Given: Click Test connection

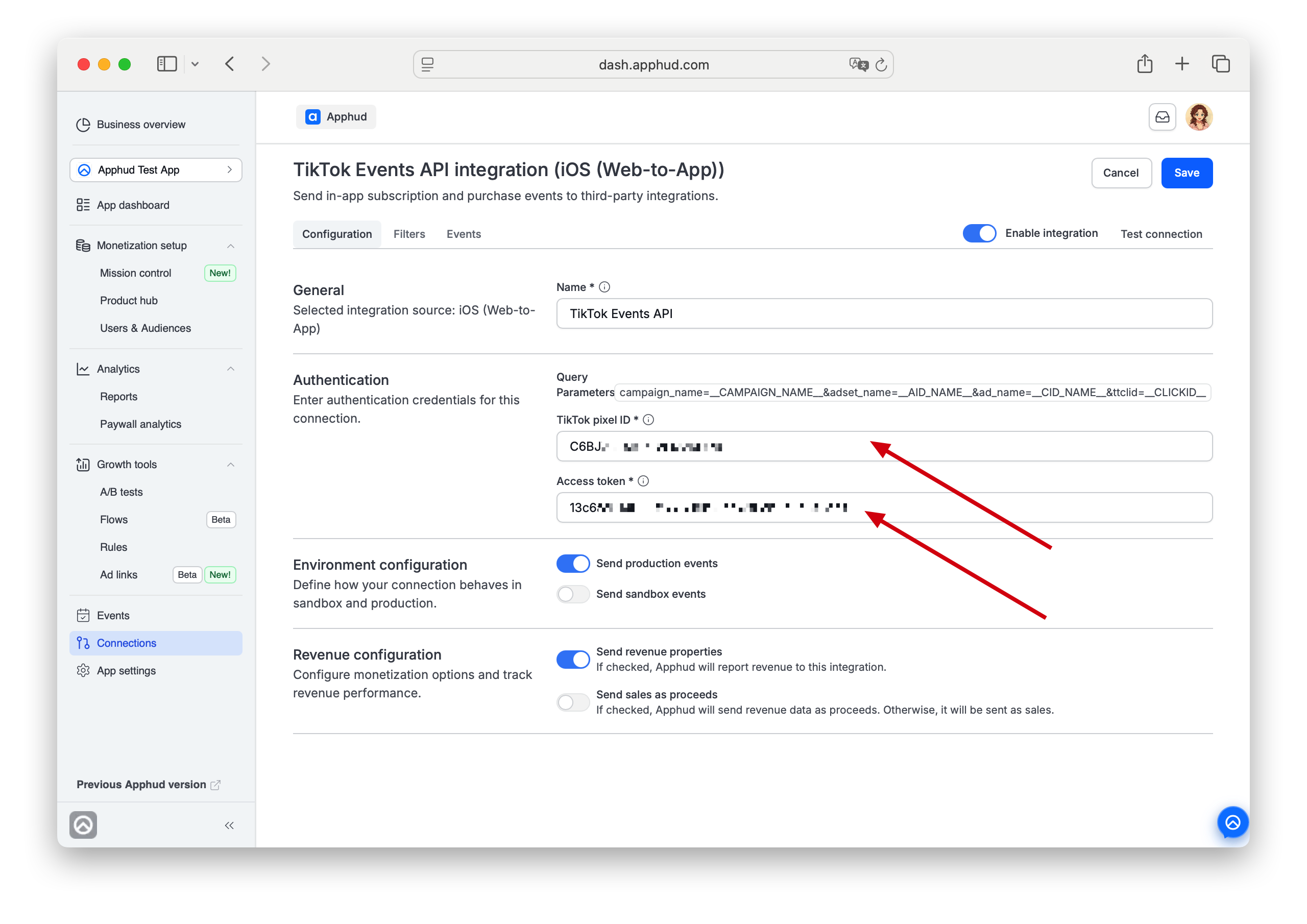Looking at the screenshot, I should pos(1161,234).
